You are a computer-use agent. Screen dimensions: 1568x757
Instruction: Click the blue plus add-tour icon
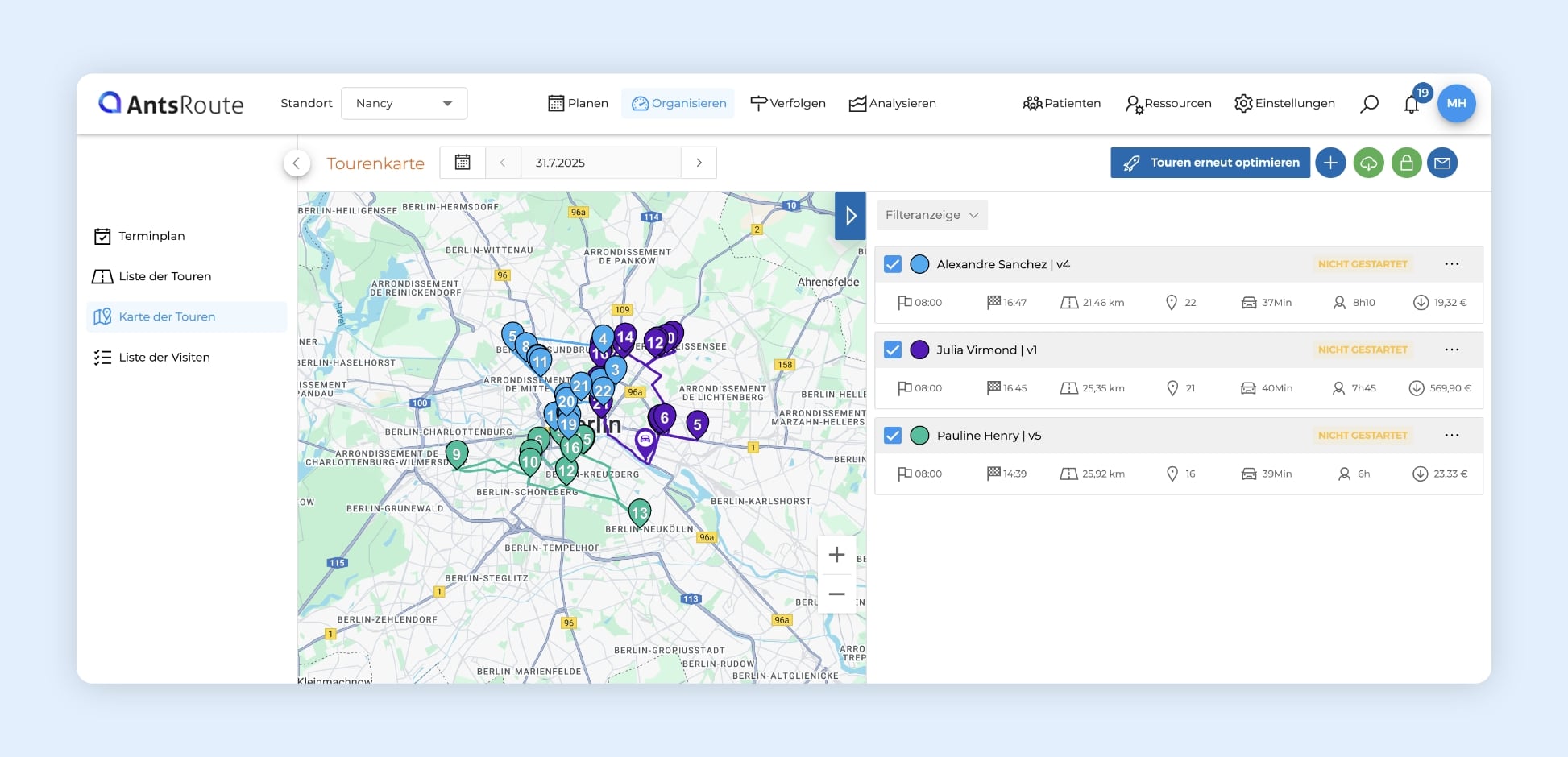(x=1330, y=163)
